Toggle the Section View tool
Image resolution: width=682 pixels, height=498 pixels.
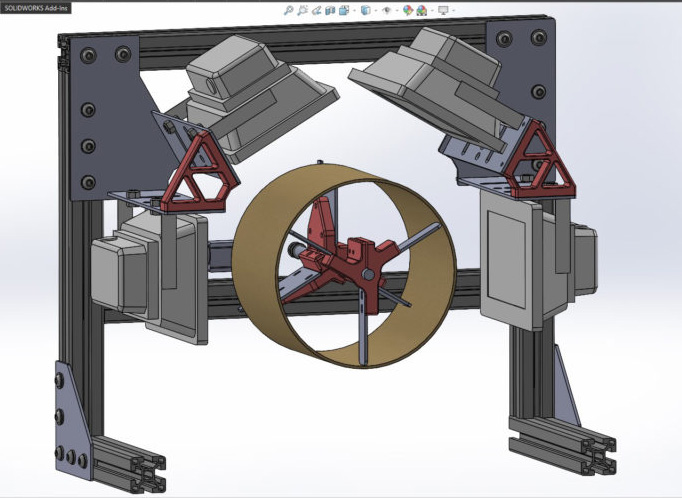[x=329, y=10]
